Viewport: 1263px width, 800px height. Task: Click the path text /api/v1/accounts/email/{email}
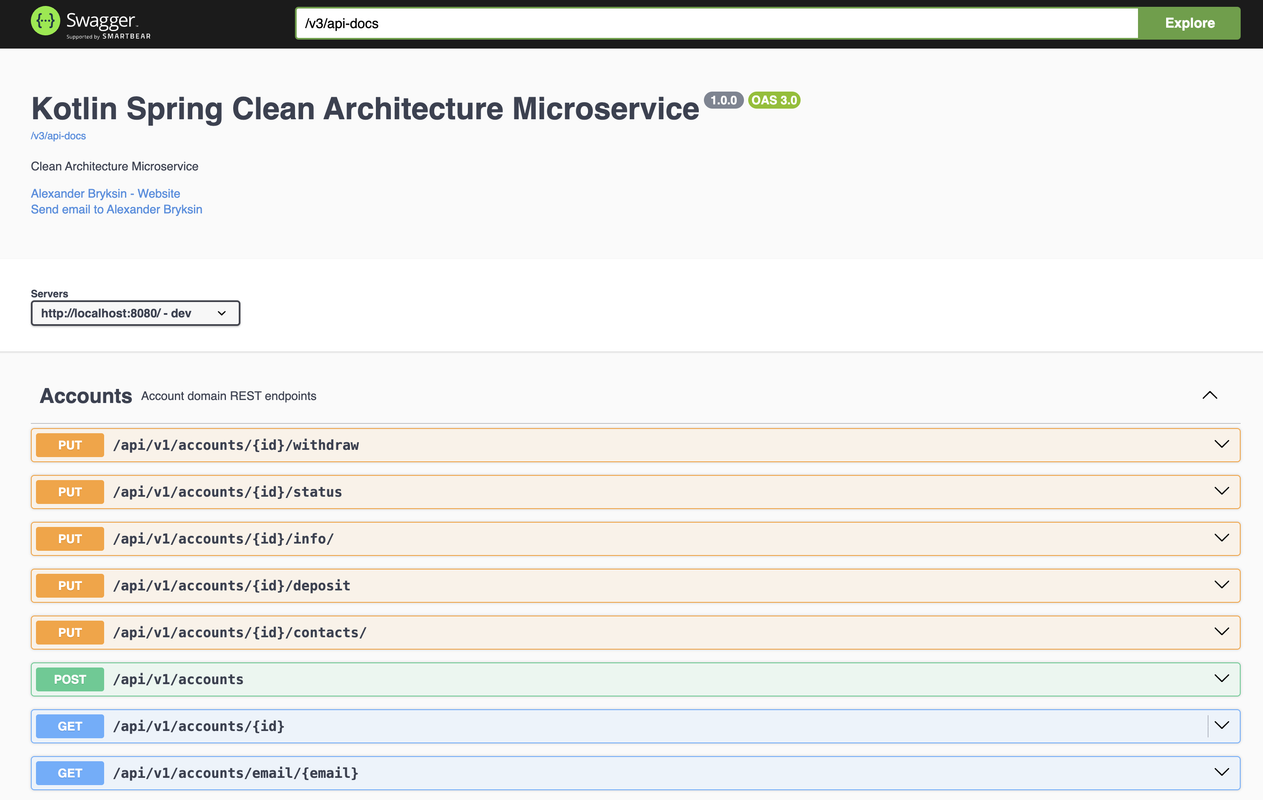tap(236, 774)
